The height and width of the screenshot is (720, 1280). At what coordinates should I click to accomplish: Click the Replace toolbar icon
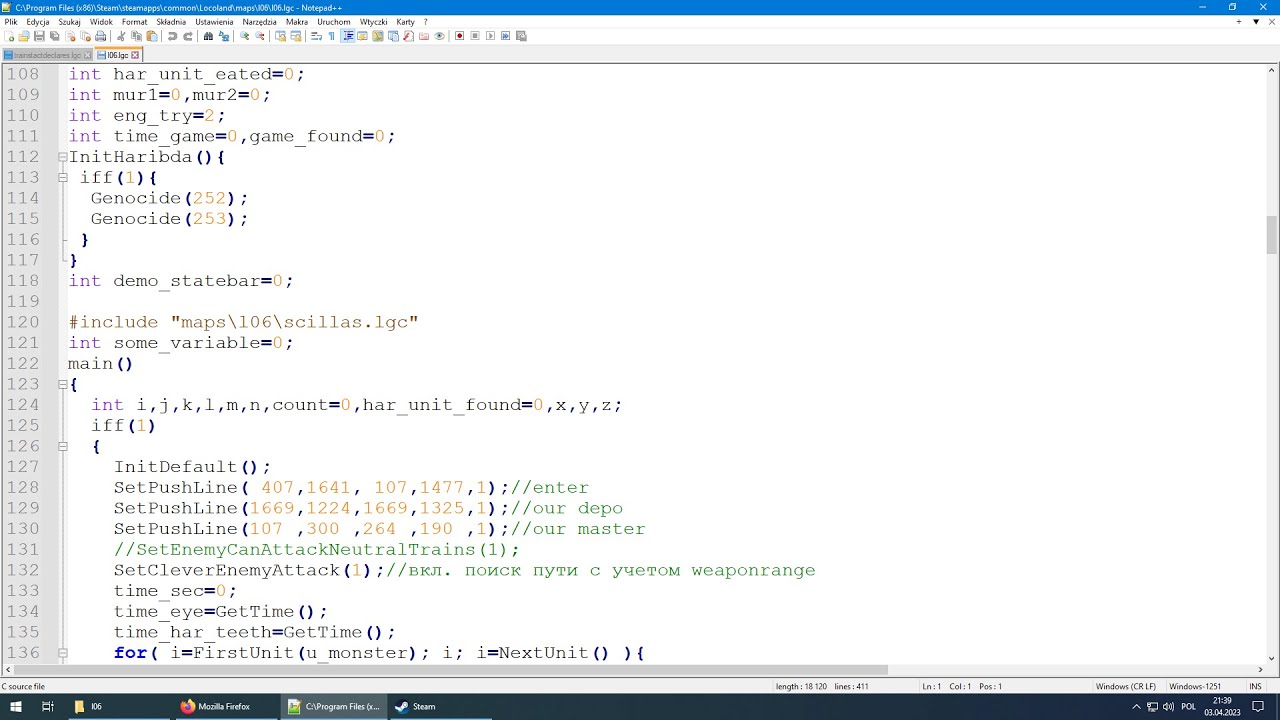pos(223,36)
